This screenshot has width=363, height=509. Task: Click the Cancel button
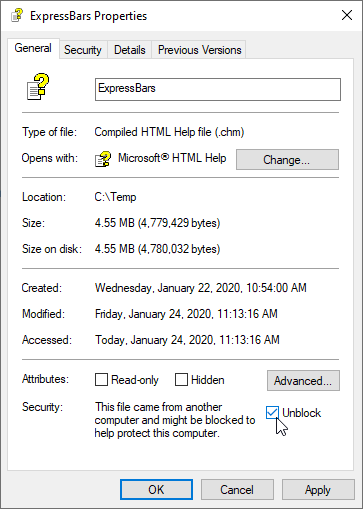click(237, 490)
